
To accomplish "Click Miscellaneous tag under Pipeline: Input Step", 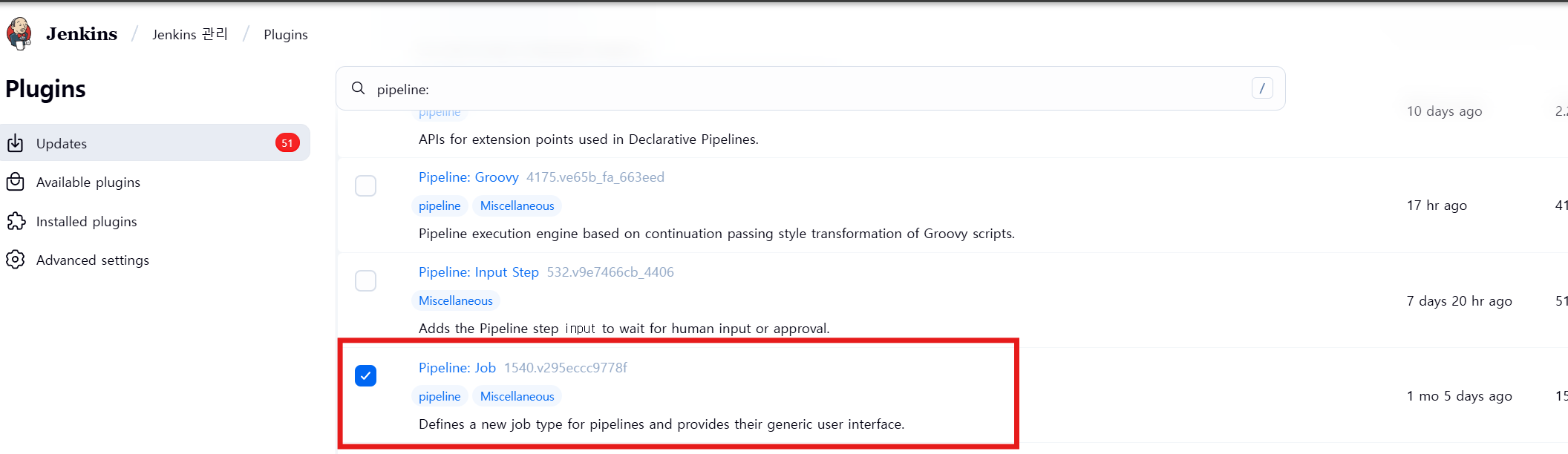I will [456, 300].
